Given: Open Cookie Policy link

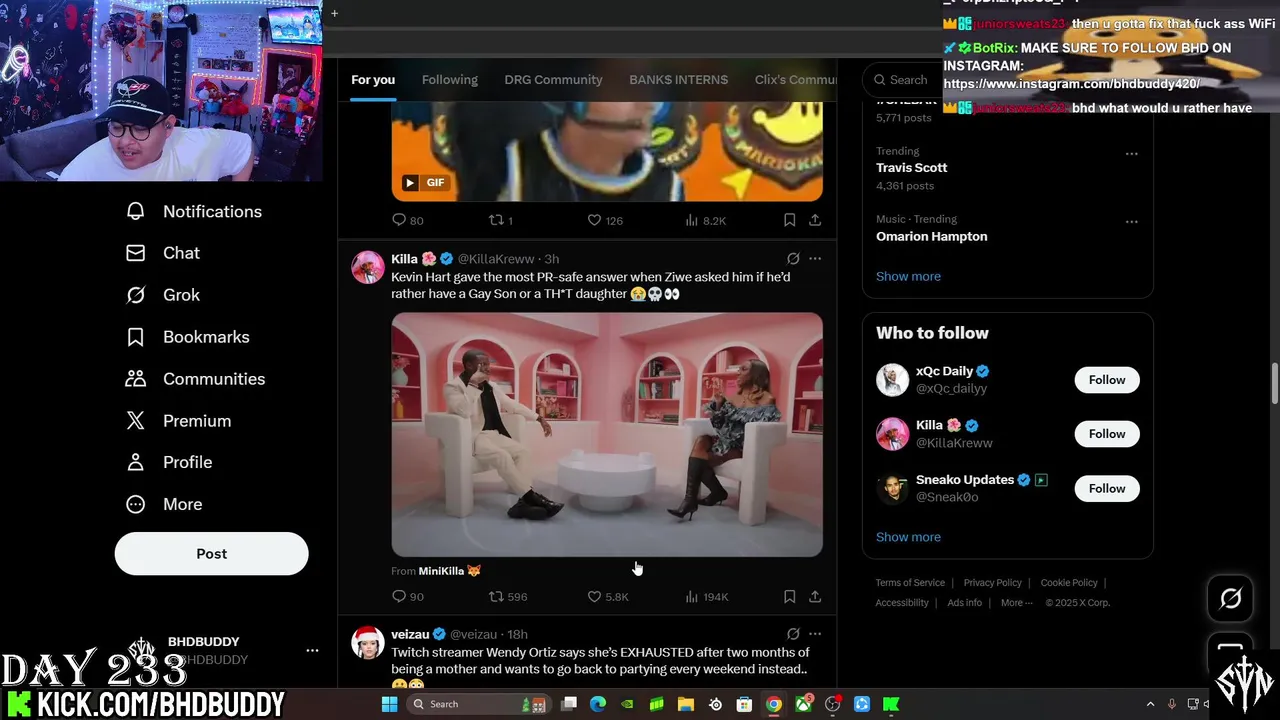Looking at the screenshot, I should click(x=1069, y=583).
